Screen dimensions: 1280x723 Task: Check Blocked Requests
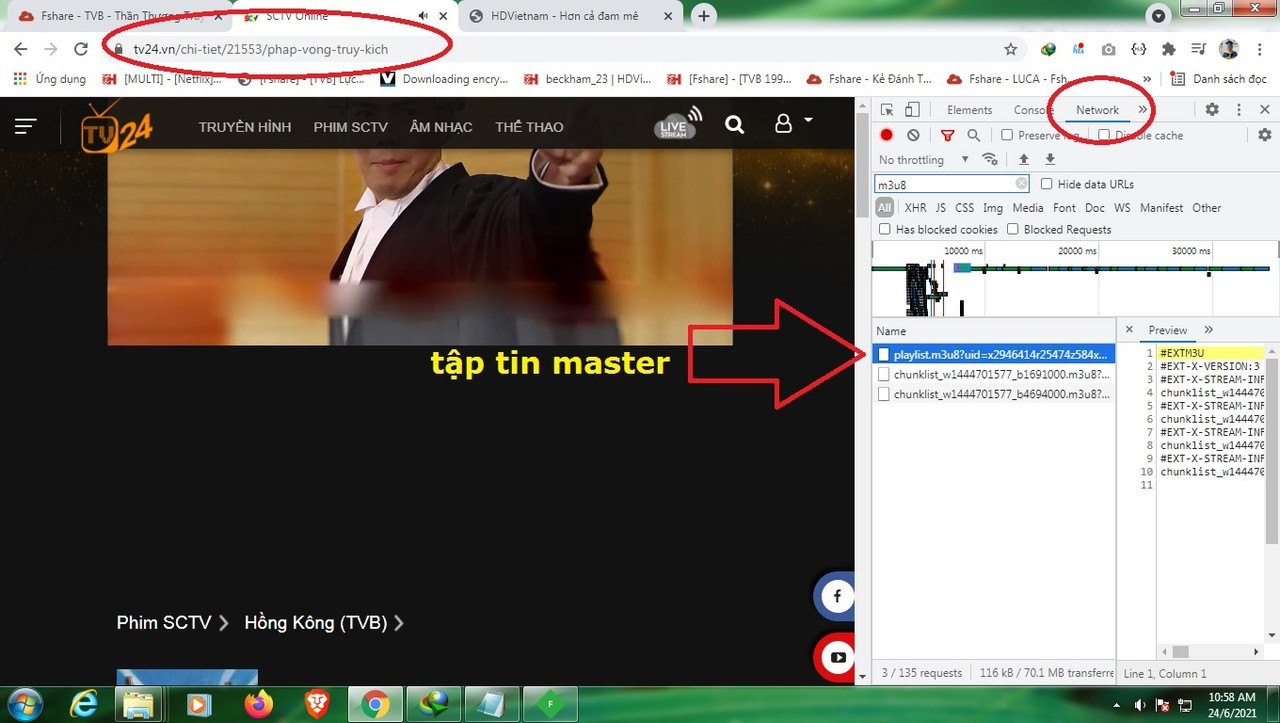click(x=1013, y=229)
